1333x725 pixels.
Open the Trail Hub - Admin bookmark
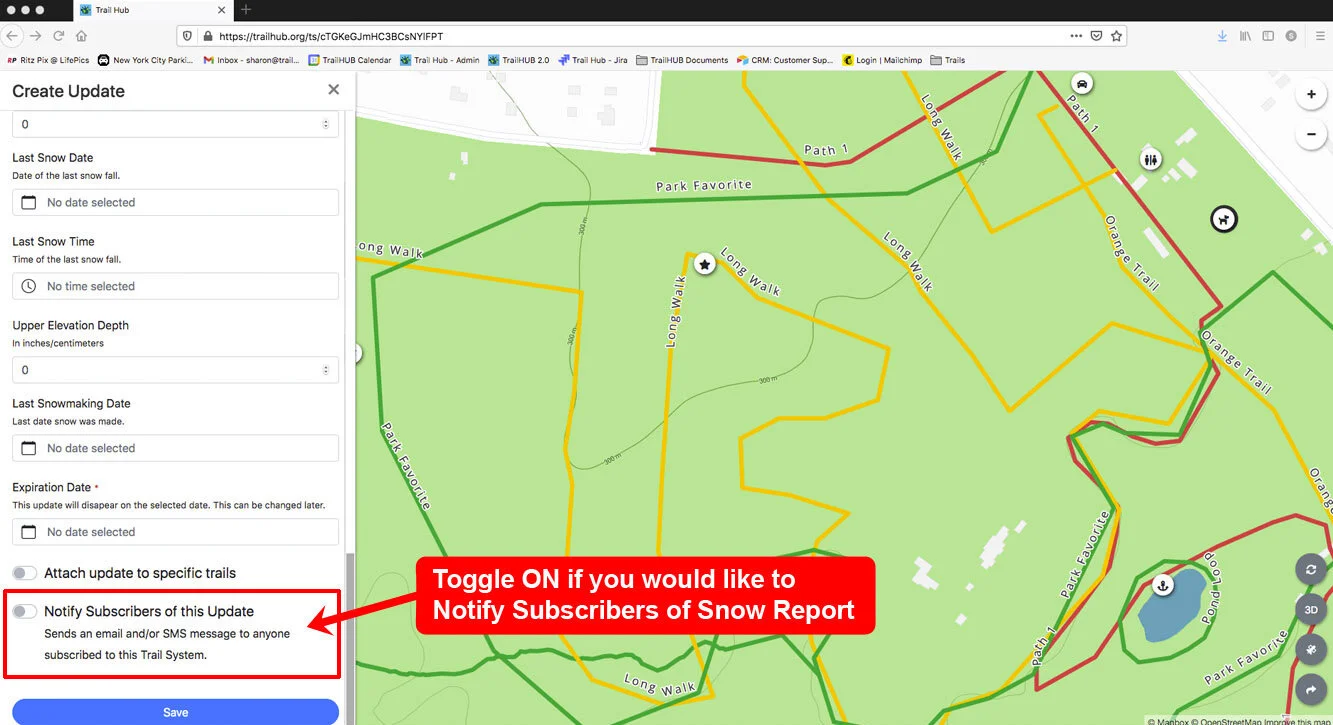(440, 60)
